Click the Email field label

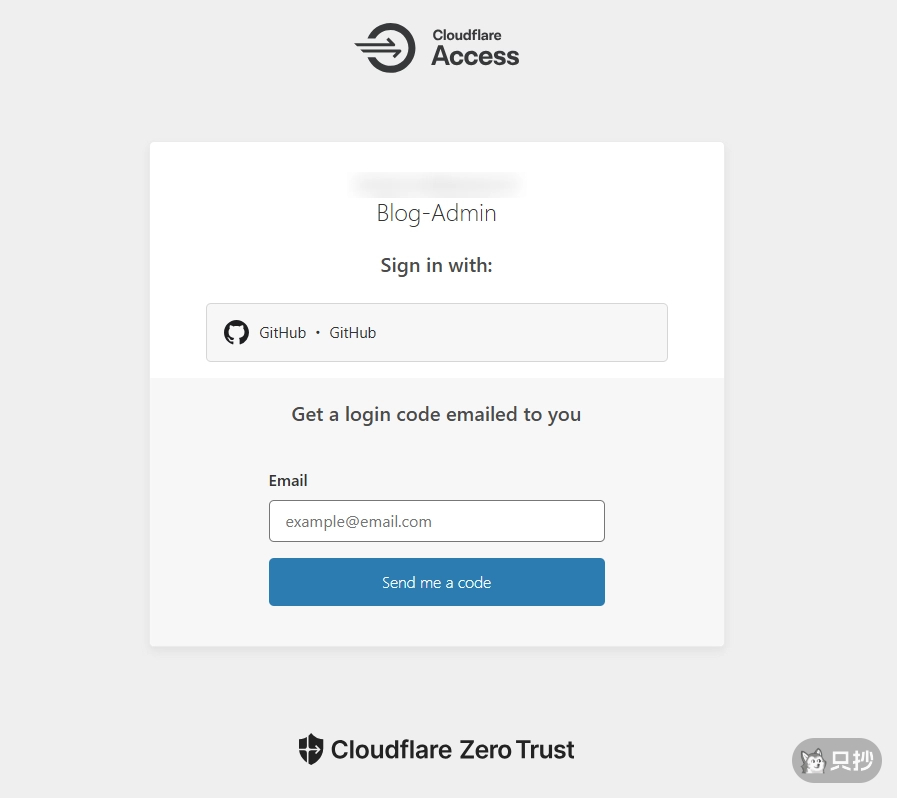tap(288, 481)
